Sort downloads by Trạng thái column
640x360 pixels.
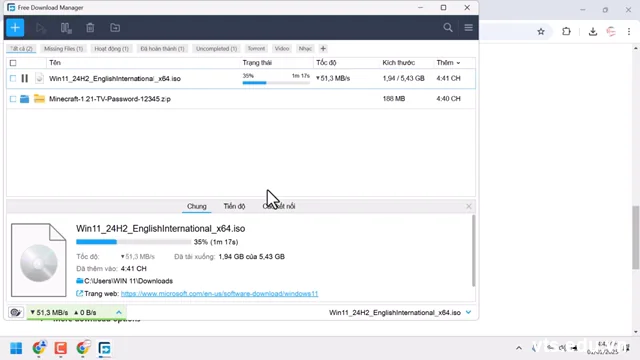257,62
